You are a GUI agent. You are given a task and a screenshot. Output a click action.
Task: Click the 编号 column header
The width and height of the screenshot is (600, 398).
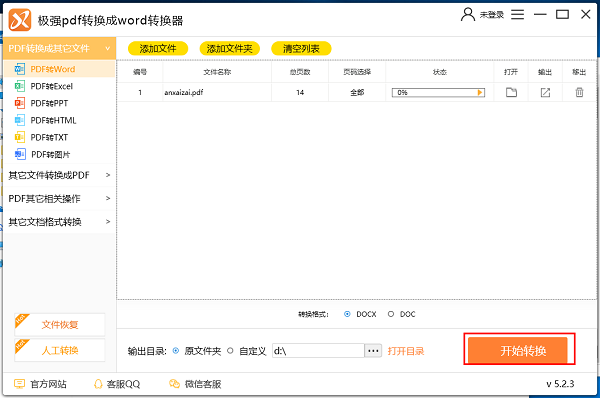[x=140, y=72]
